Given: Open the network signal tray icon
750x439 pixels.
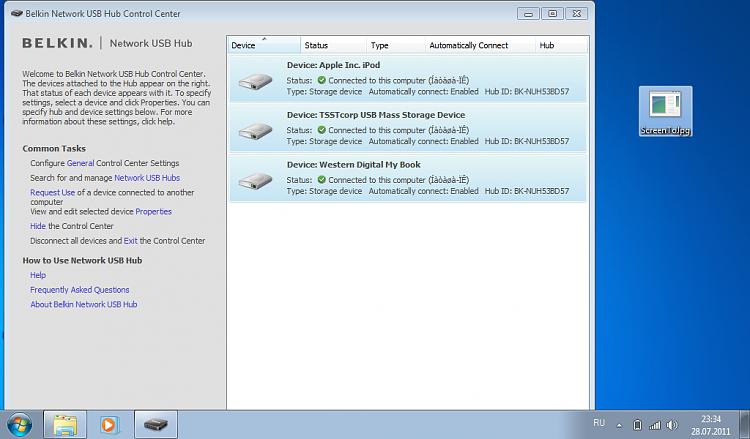Looking at the screenshot, I should pyautogui.click(x=654, y=425).
